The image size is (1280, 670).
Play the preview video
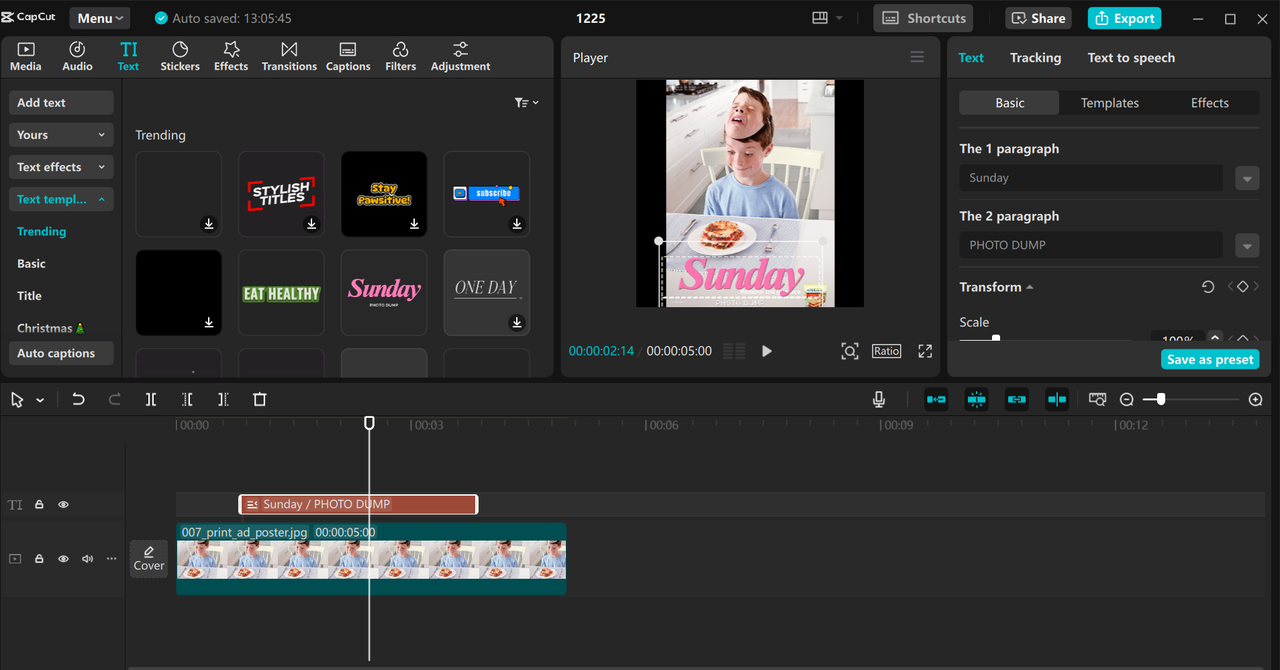tap(767, 351)
